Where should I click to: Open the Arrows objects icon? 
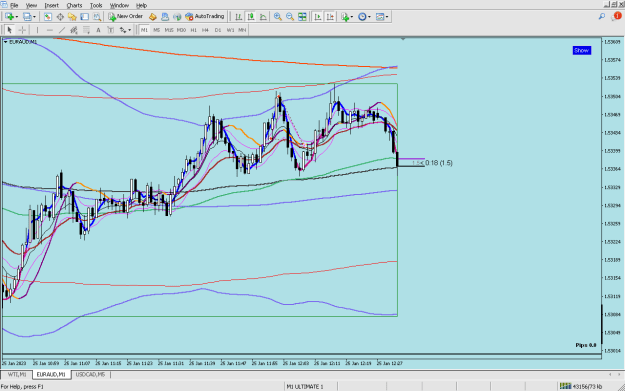[x=123, y=30]
